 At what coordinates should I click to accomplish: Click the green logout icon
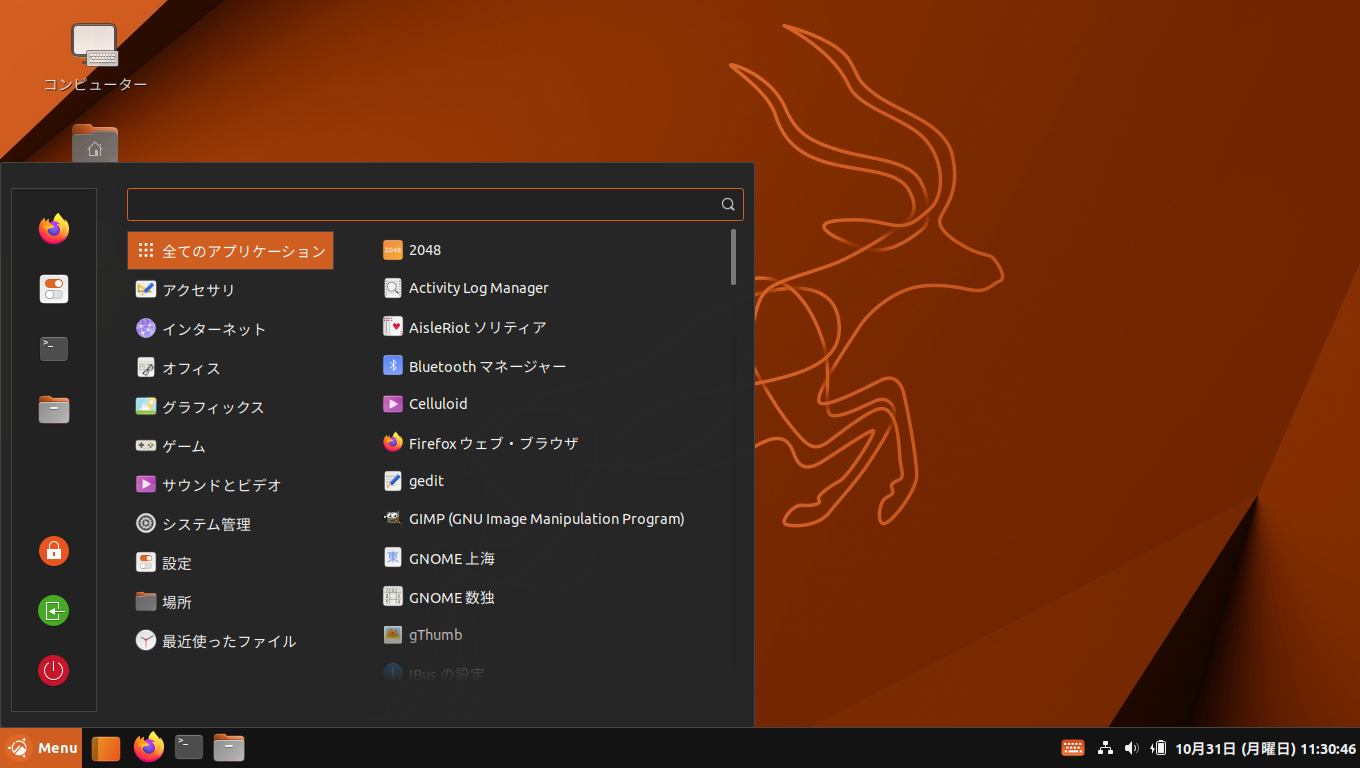pos(54,610)
